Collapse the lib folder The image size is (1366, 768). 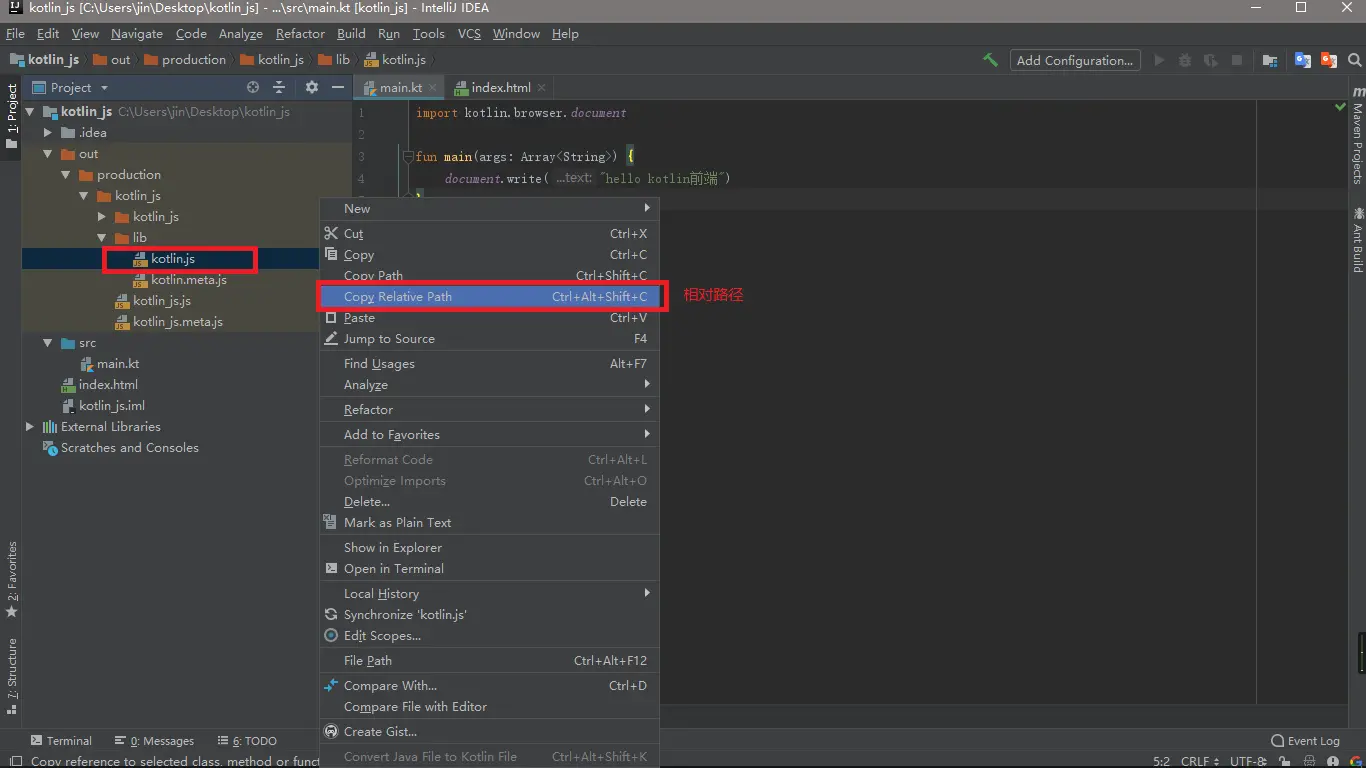(x=102, y=238)
